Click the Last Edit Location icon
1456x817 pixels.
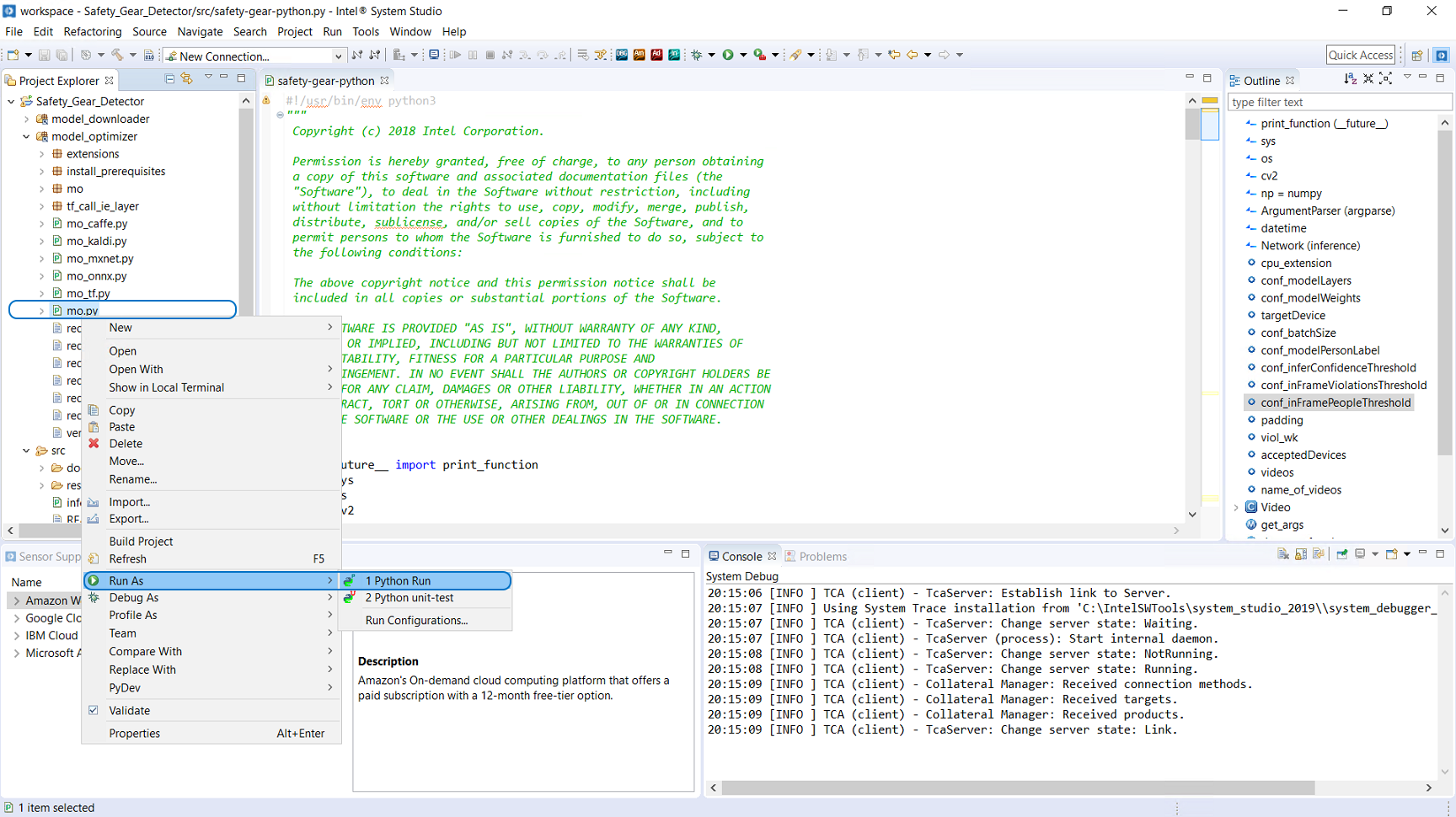[894, 55]
